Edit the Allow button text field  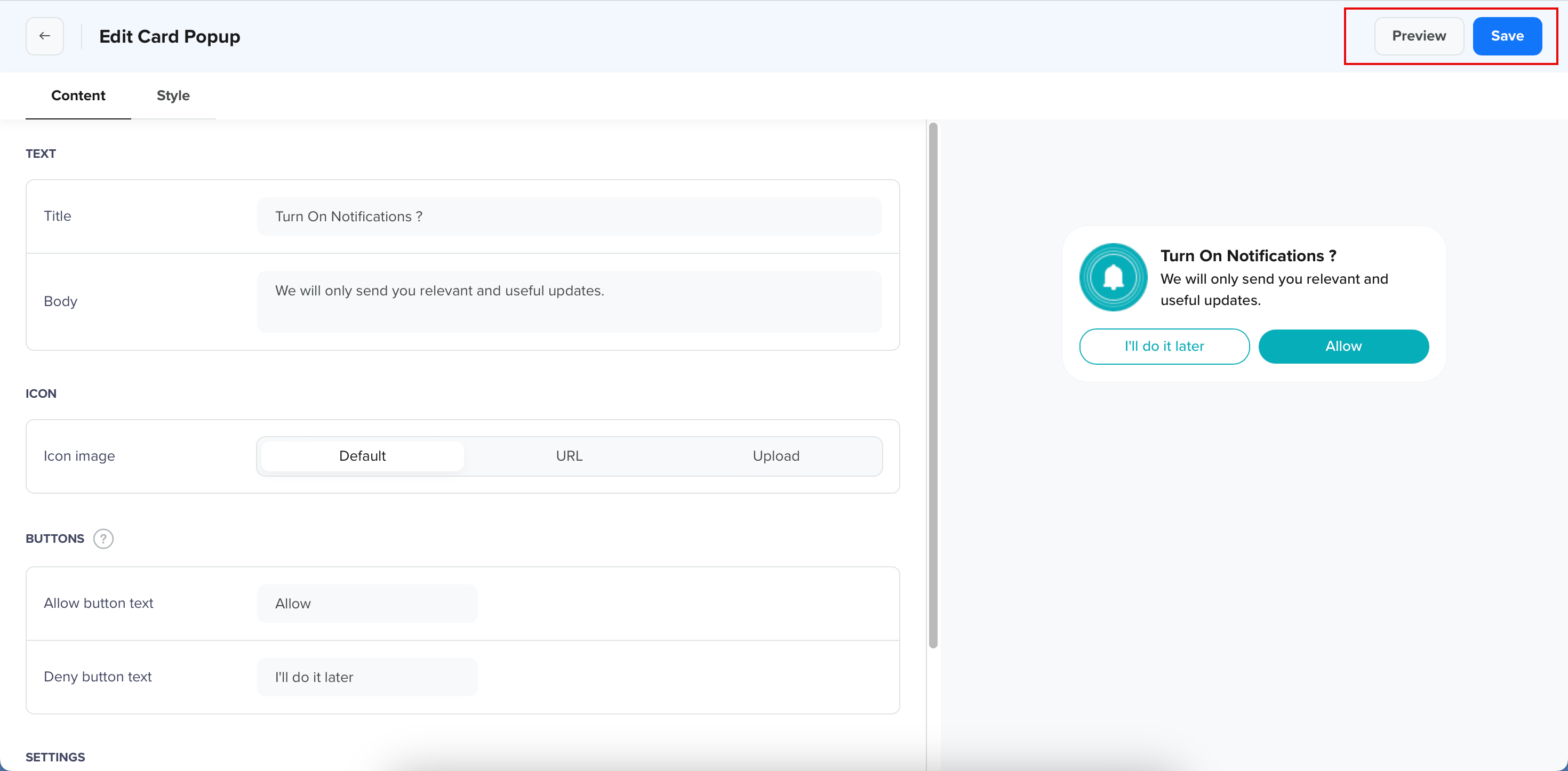click(x=367, y=603)
